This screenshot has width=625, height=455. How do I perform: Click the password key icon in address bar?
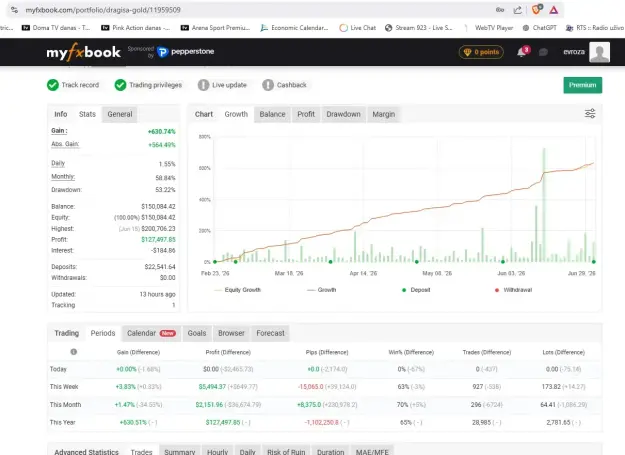(500, 10)
